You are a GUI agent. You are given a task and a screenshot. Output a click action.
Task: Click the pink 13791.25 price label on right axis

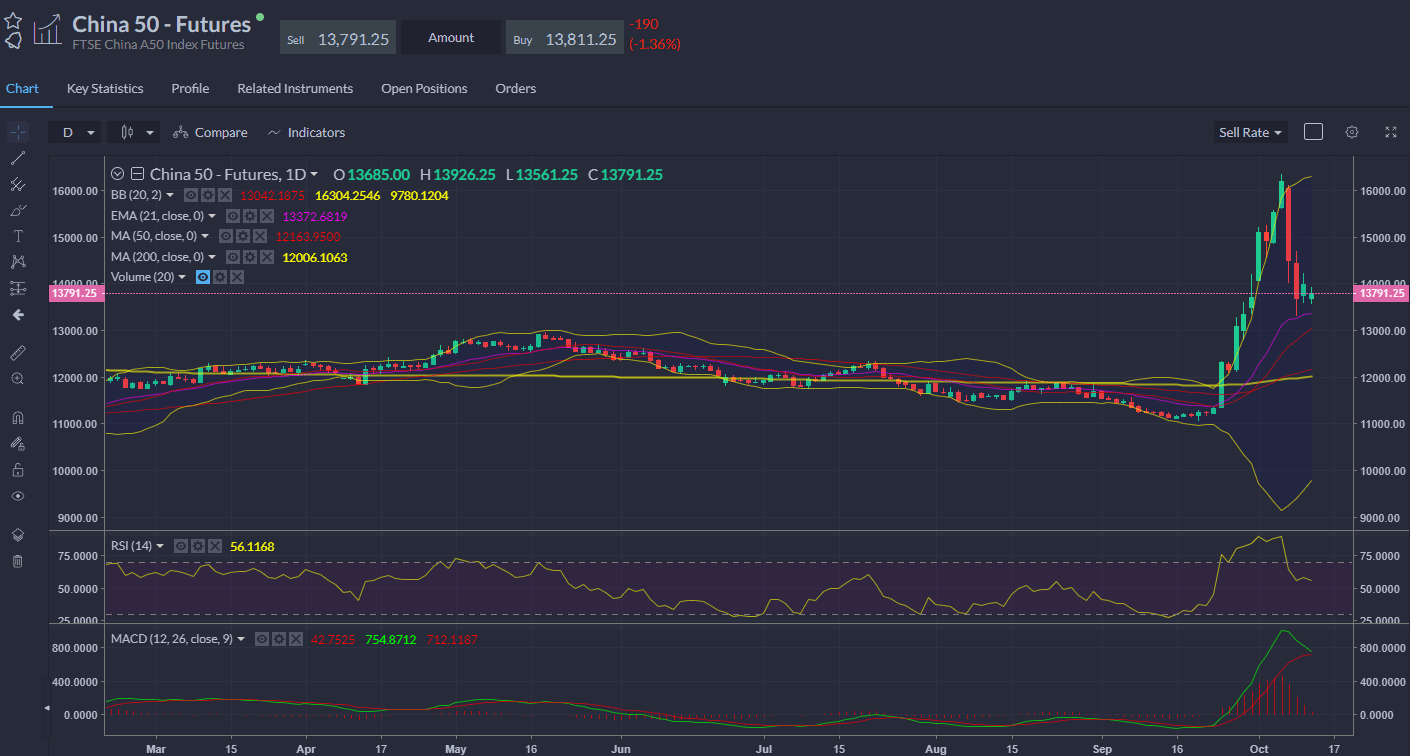click(1380, 293)
